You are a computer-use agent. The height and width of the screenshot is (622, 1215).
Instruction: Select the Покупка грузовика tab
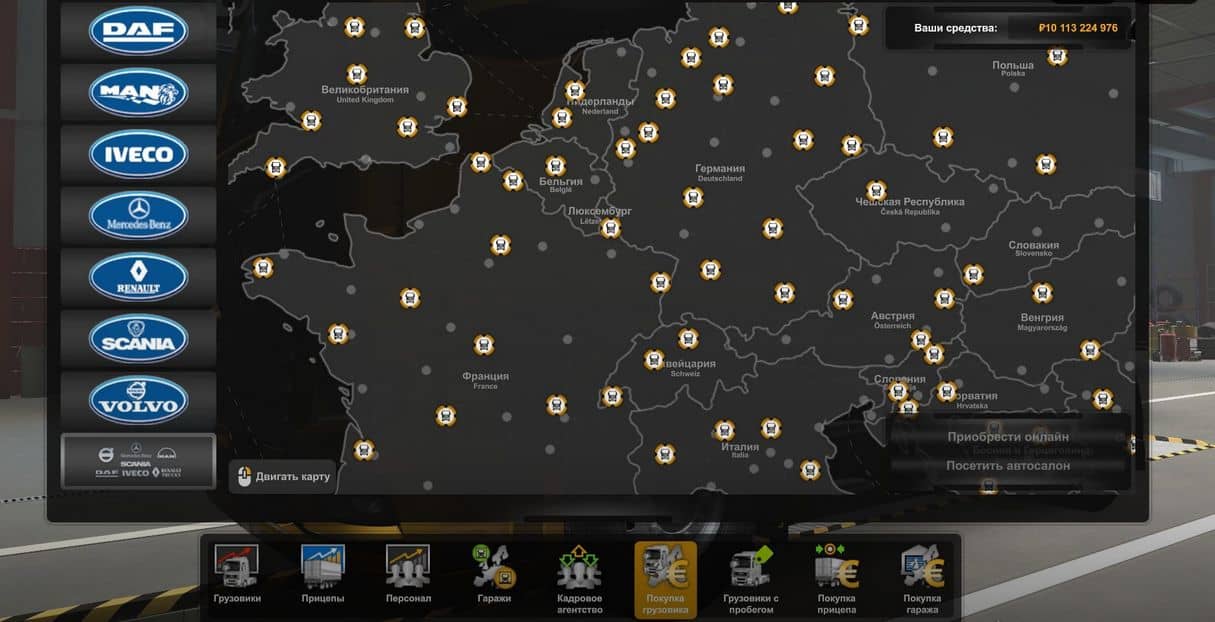coord(665,578)
